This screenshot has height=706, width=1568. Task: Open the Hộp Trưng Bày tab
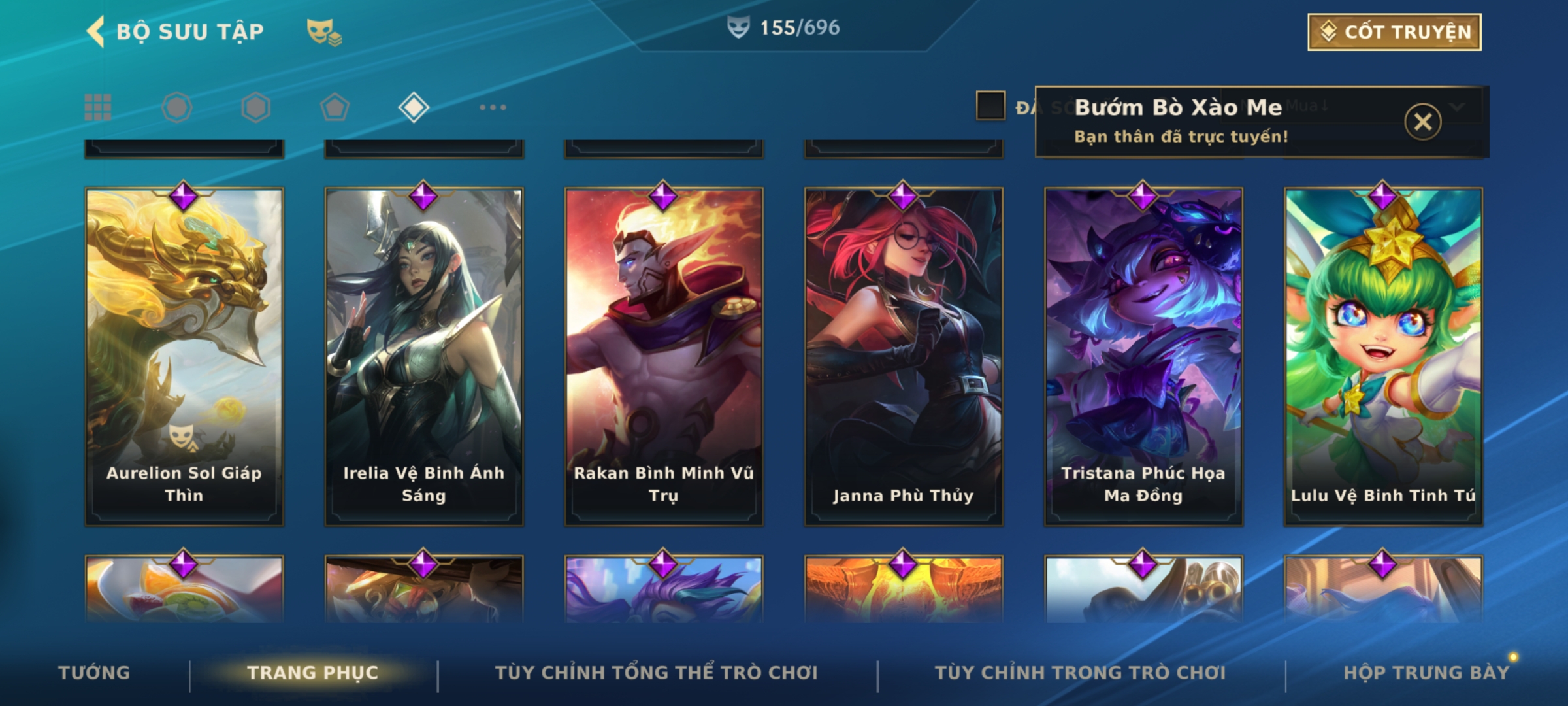(1426, 673)
